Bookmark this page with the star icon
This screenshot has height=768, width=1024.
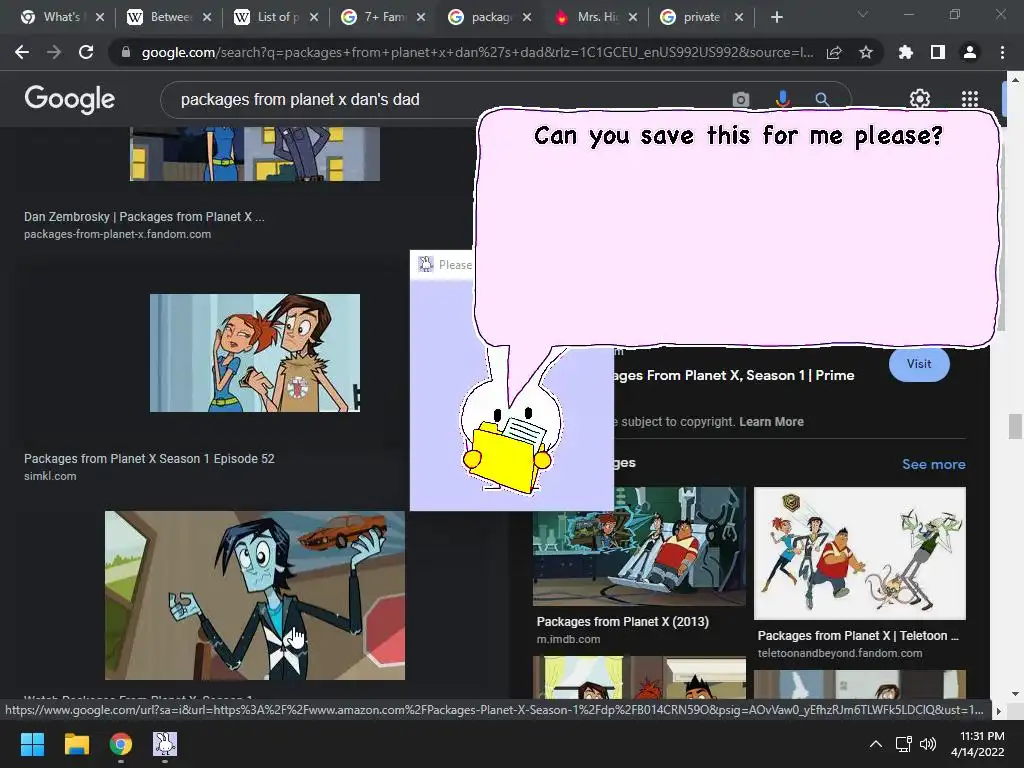(866, 52)
